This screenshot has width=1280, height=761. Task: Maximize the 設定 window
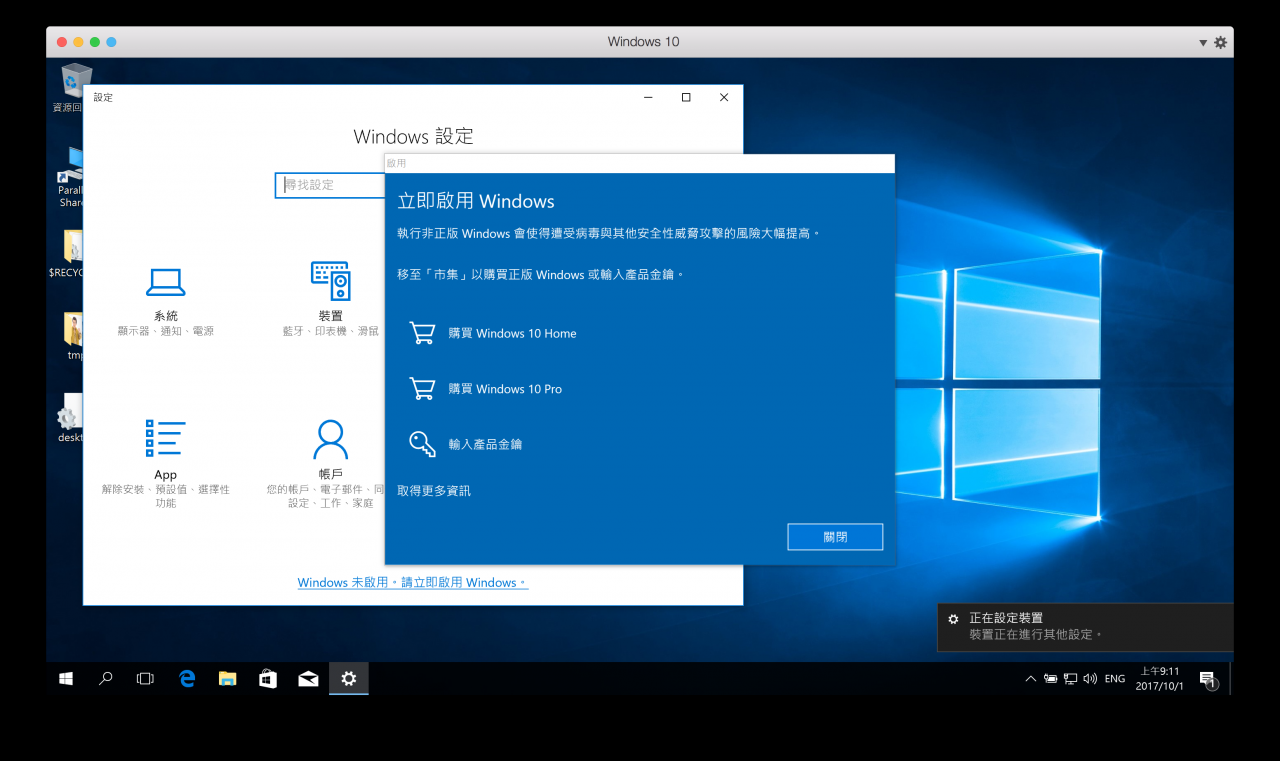[686, 97]
